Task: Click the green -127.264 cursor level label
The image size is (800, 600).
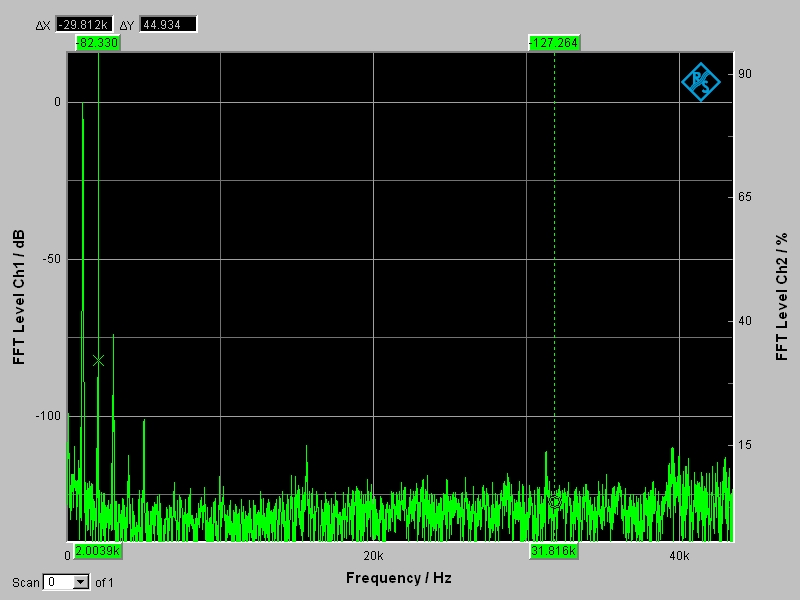Action: 554,43
